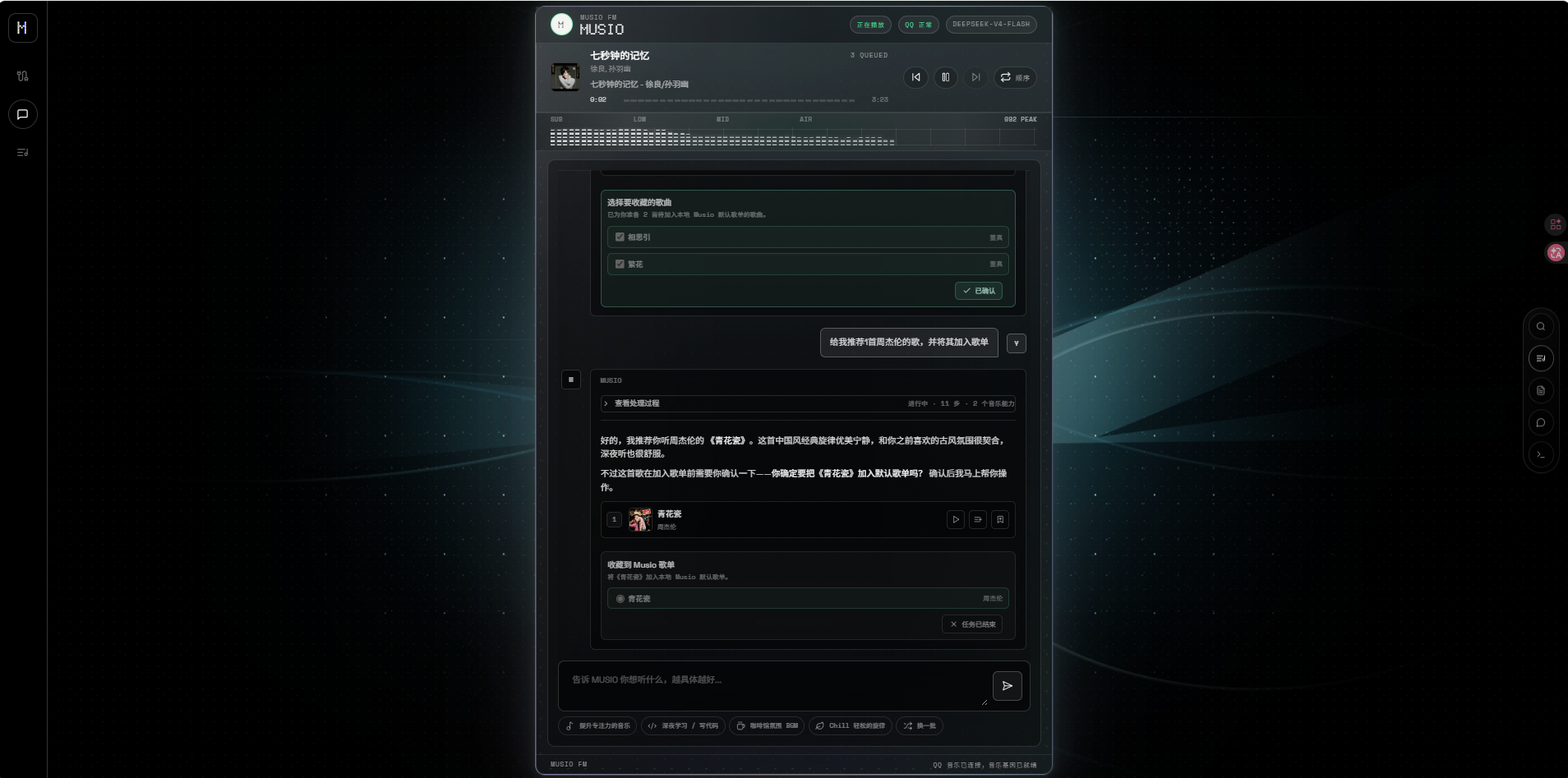Open the DEEPSEEK-V4-FLASH model selector
This screenshot has width=1568, height=778.
(991, 25)
